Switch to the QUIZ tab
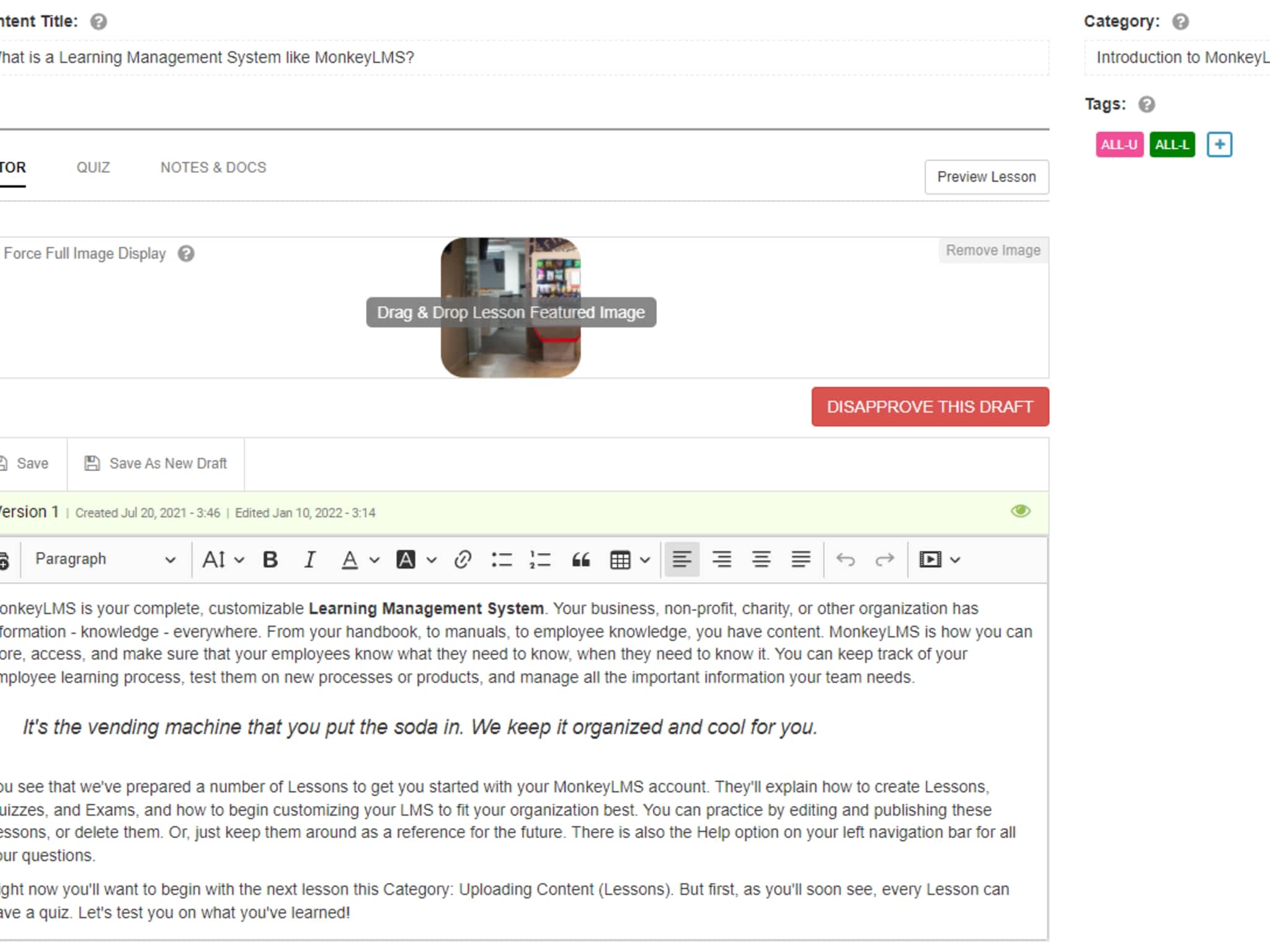1270x952 pixels. [93, 167]
